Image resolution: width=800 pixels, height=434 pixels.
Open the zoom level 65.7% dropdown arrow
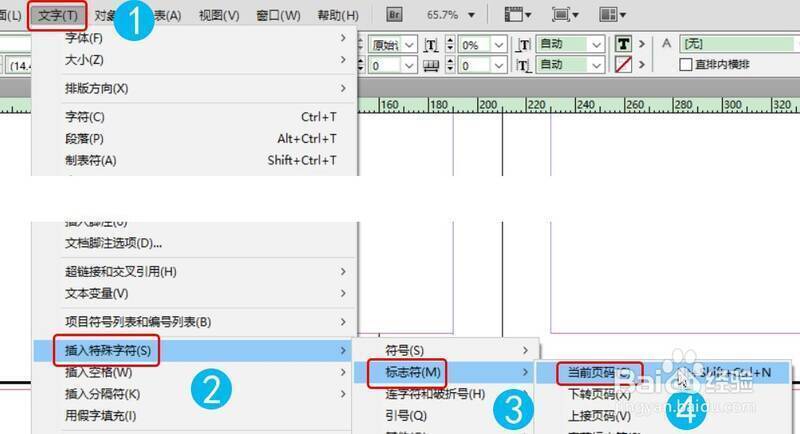[471, 15]
